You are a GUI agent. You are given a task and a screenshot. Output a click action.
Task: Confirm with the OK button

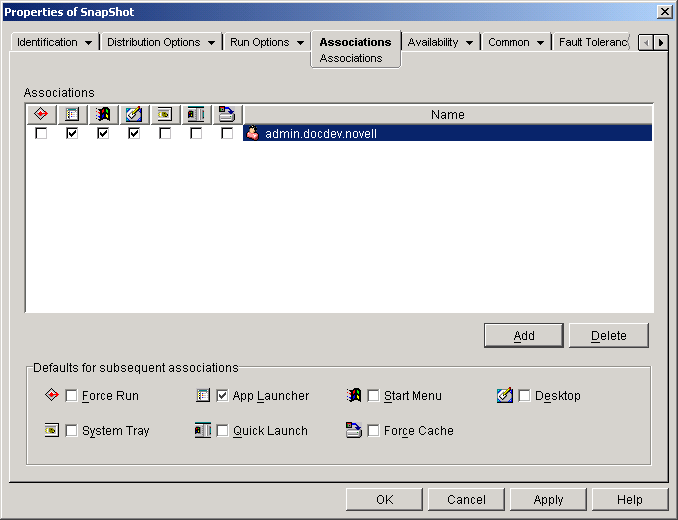click(x=384, y=500)
